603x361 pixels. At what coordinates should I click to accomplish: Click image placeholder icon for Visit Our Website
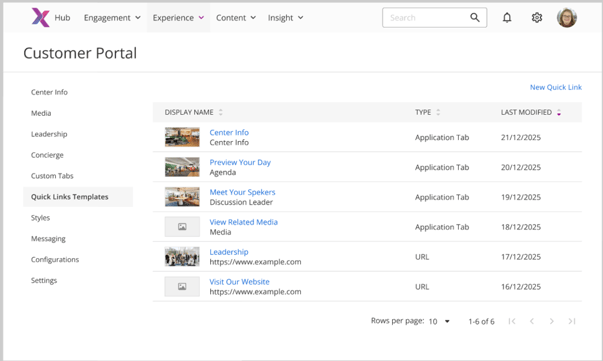point(182,286)
